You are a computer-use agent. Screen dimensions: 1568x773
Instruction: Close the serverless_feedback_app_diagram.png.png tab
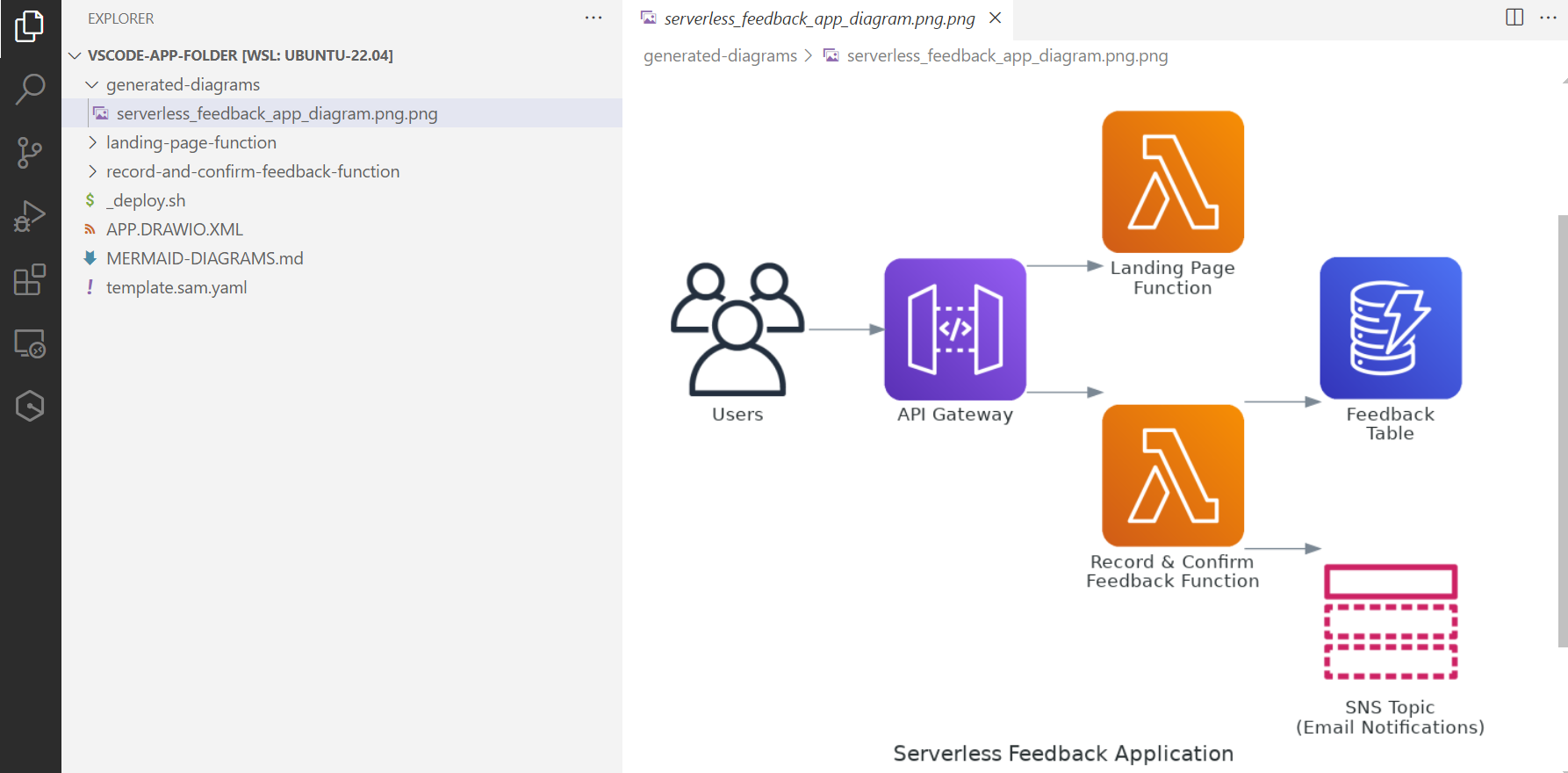[996, 18]
